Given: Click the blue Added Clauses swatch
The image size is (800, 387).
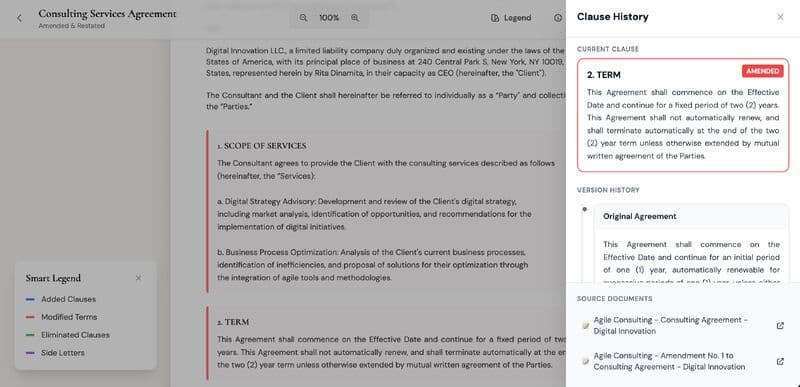Looking at the screenshot, I should pyautogui.click(x=30, y=299).
